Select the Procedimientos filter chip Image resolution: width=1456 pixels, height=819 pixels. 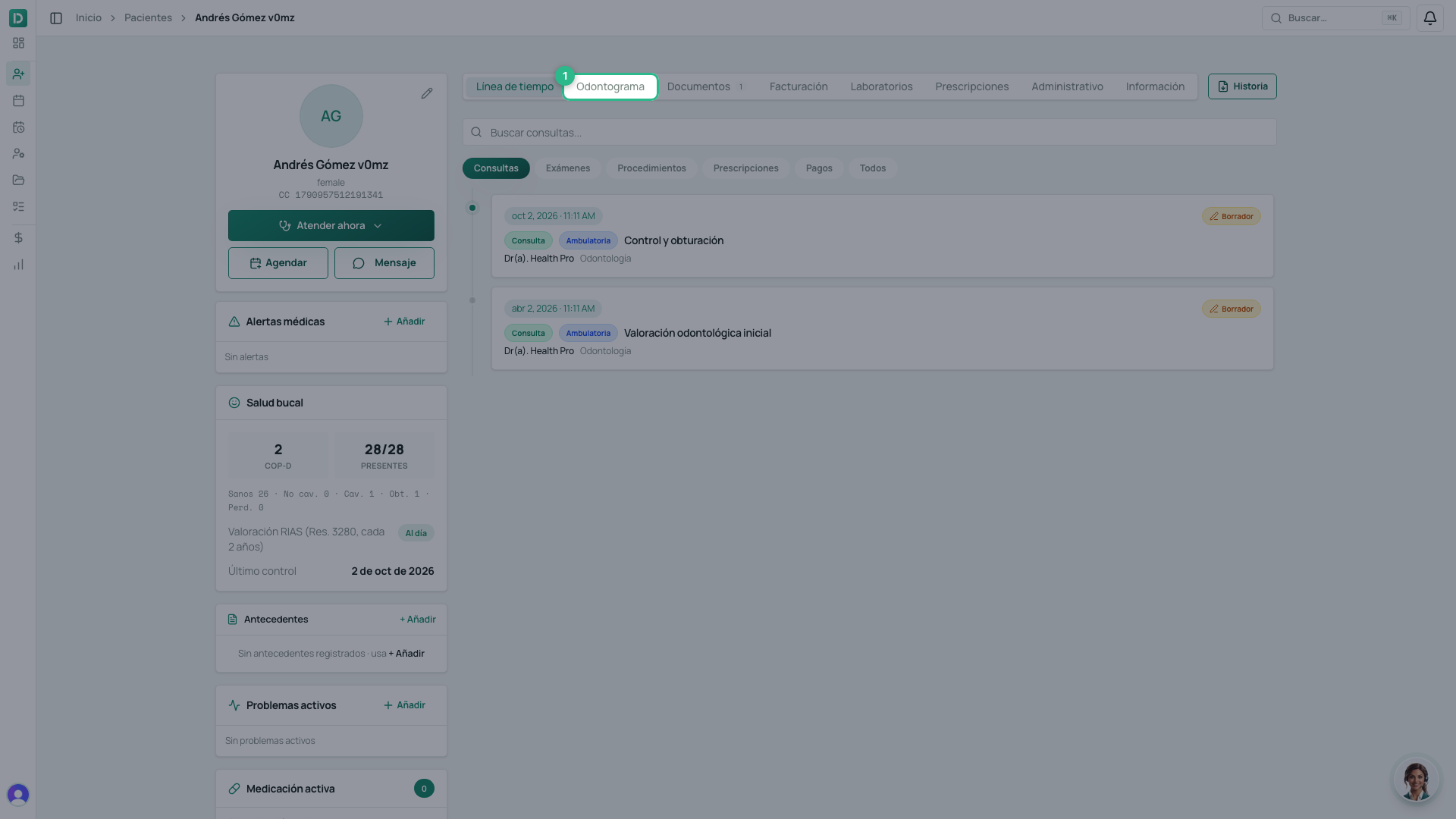[x=651, y=168]
